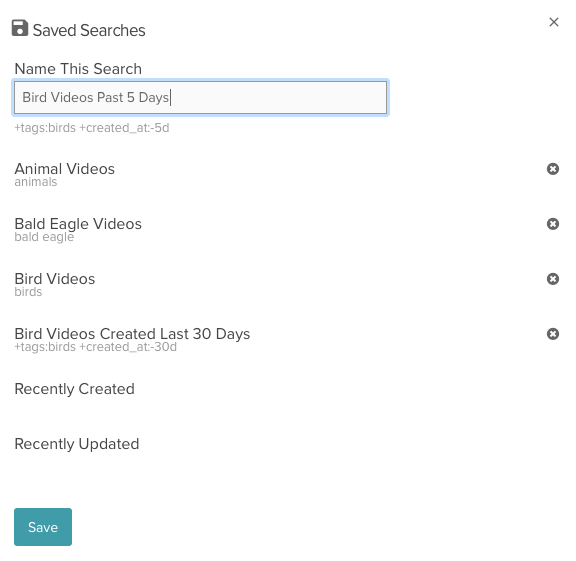Click the 'animals' query text under Animal Videos
Image resolution: width=576 pixels, height=561 pixels.
[36, 182]
